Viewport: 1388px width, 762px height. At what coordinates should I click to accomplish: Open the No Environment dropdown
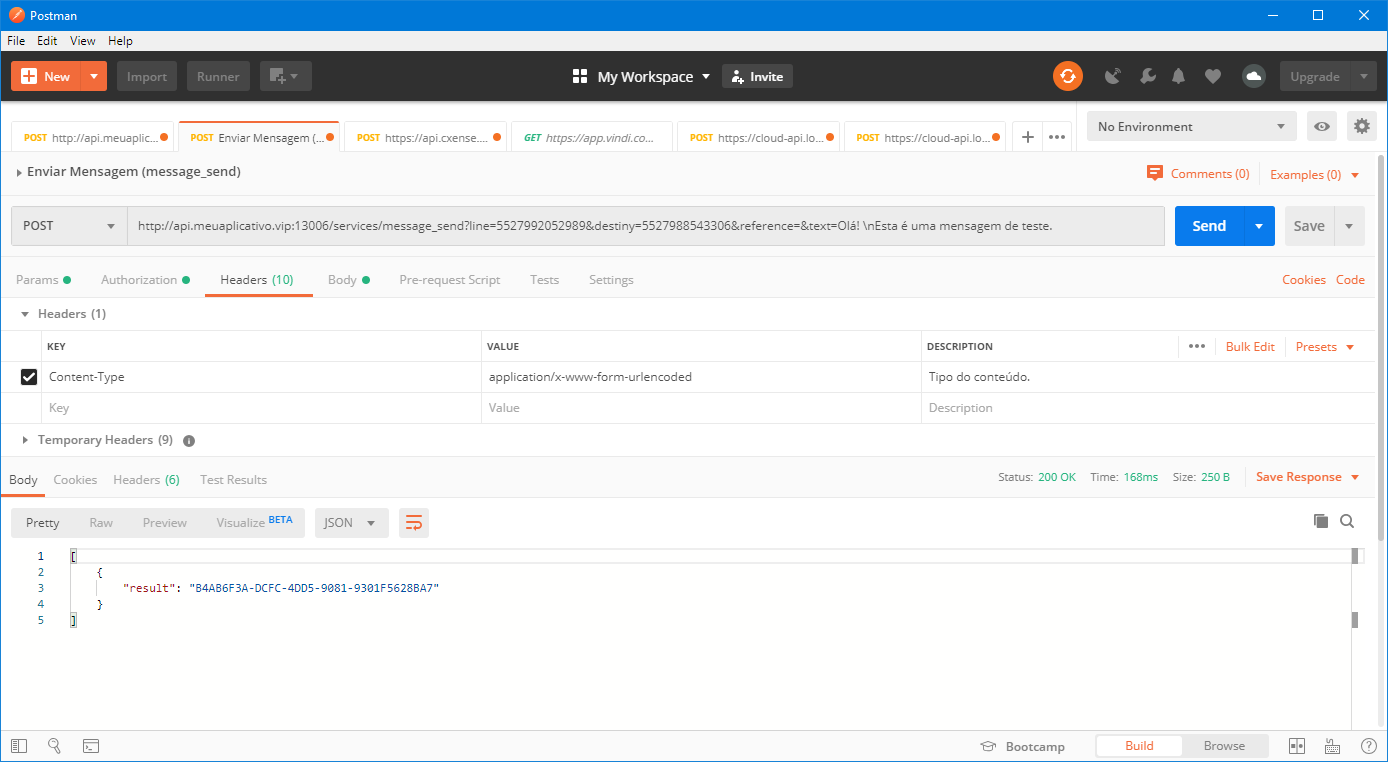pyautogui.click(x=1190, y=127)
